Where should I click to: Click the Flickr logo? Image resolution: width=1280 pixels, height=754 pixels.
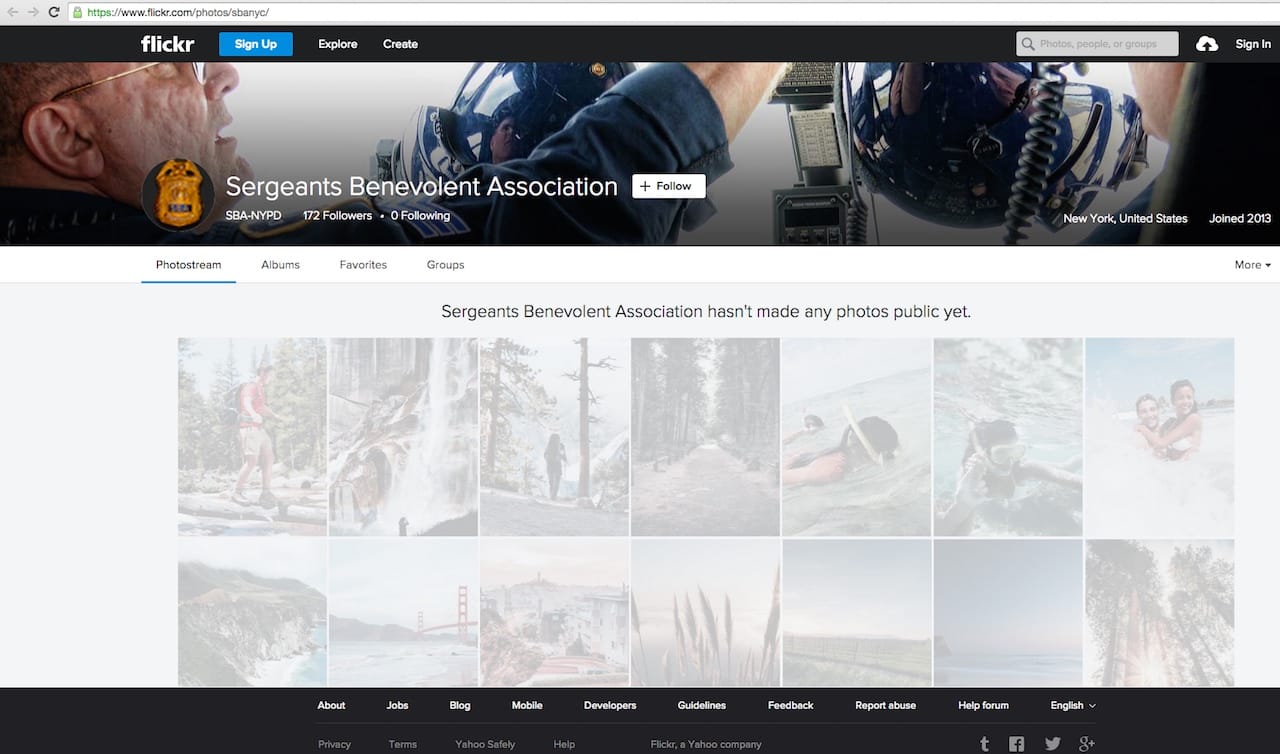point(166,43)
